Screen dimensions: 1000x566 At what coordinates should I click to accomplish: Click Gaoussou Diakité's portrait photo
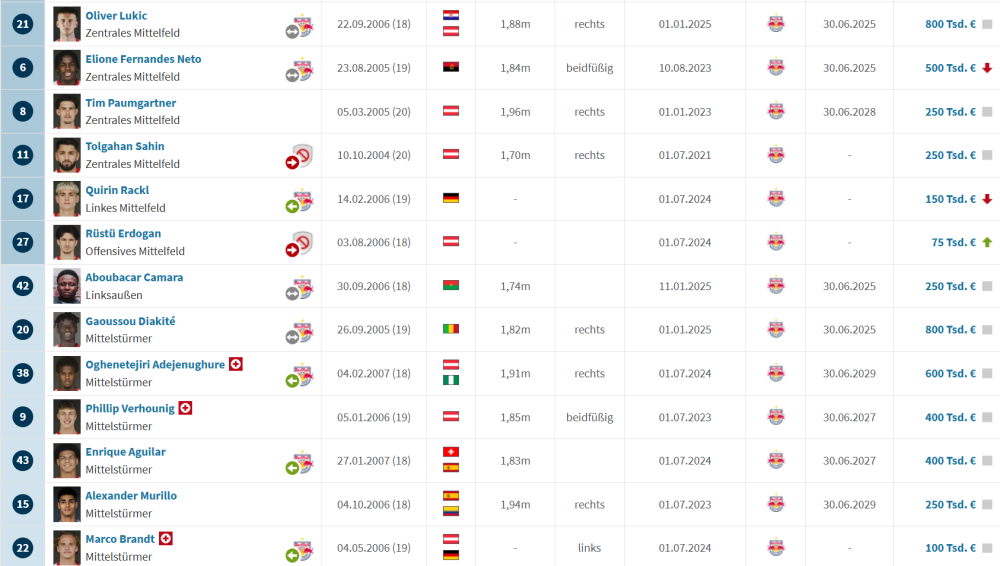click(67, 329)
